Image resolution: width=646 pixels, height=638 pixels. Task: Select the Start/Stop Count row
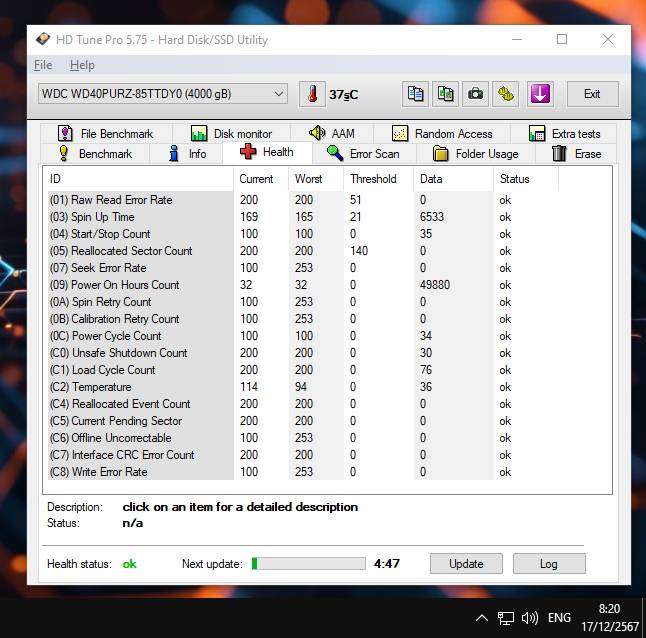tap(303, 234)
